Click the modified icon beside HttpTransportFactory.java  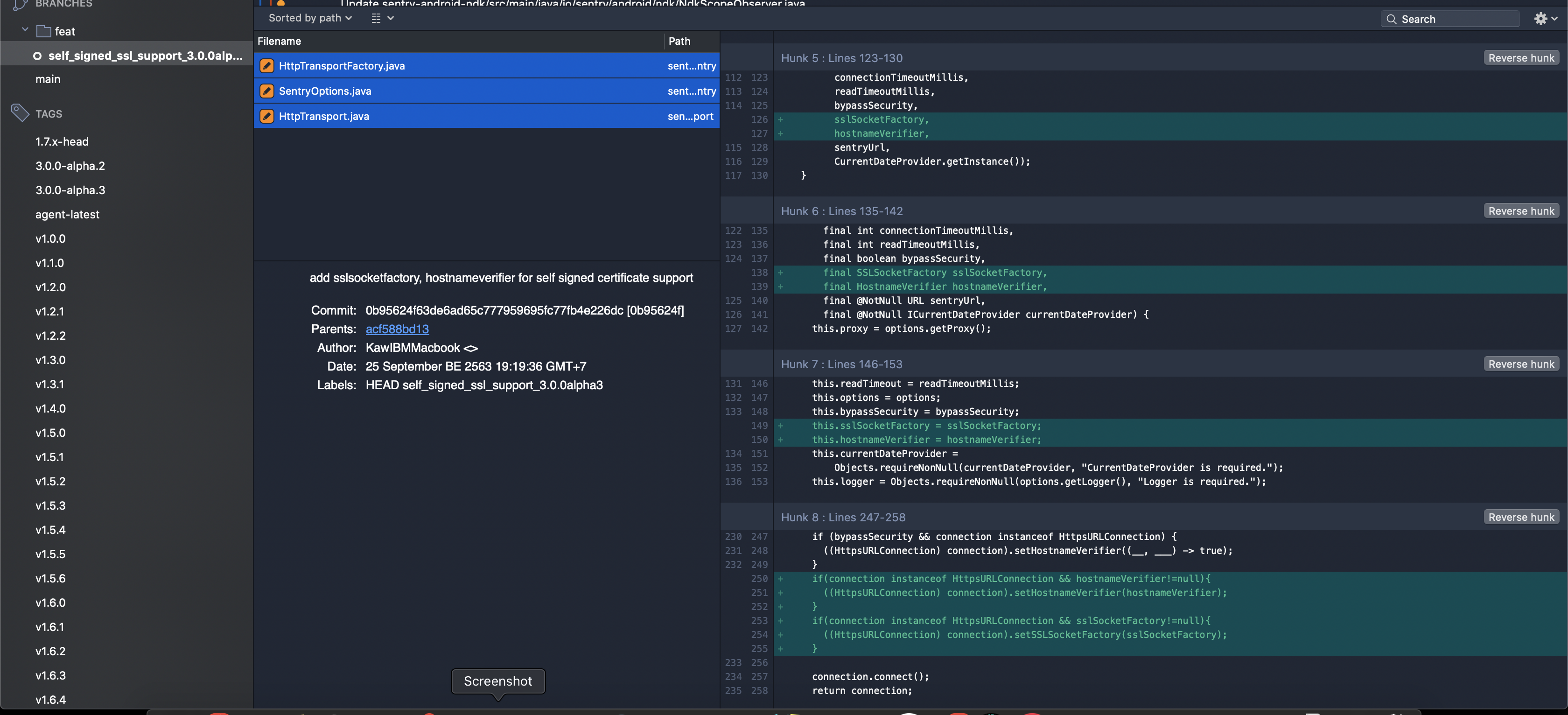[266, 66]
